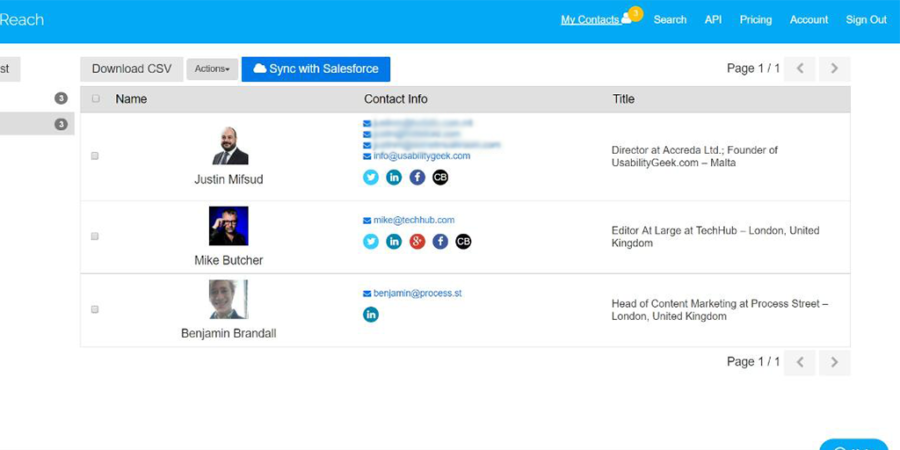Go to next page using top arrow
This screenshot has height=450, width=900.
pyautogui.click(x=835, y=69)
